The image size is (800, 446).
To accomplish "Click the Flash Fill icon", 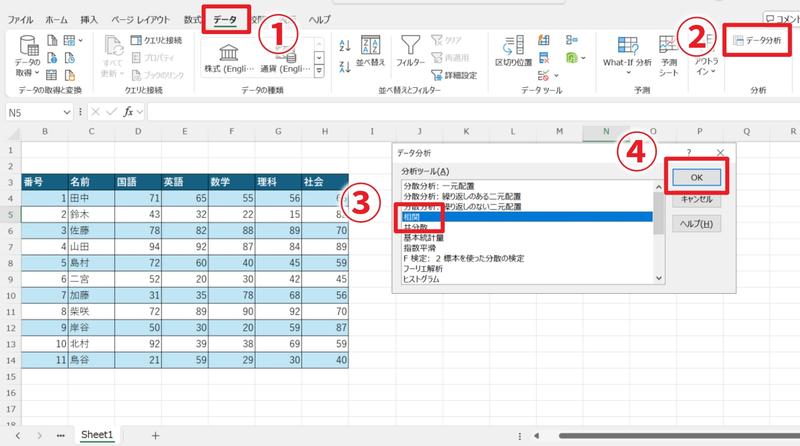I will pyautogui.click(x=544, y=40).
